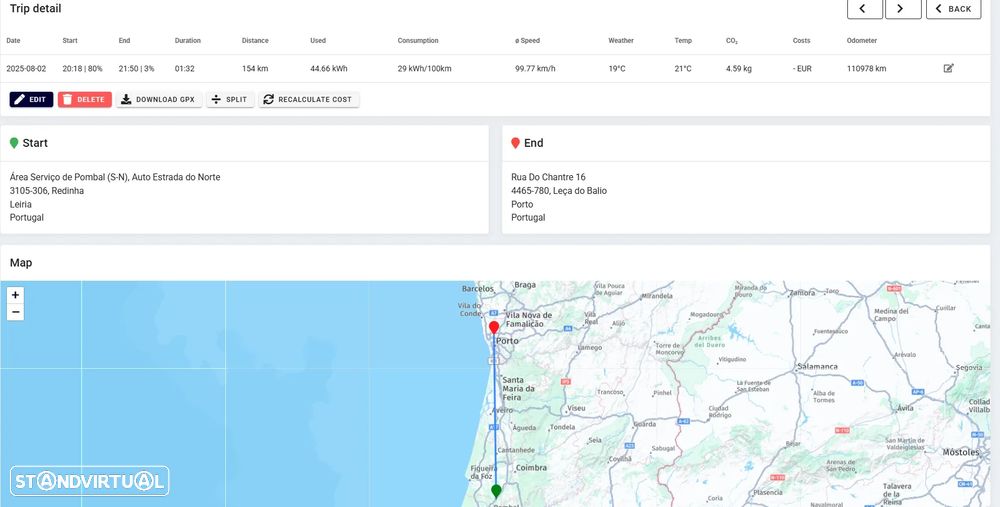The height and width of the screenshot is (507, 1000).
Task: Click the Back button
Action: (x=953, y=9)
